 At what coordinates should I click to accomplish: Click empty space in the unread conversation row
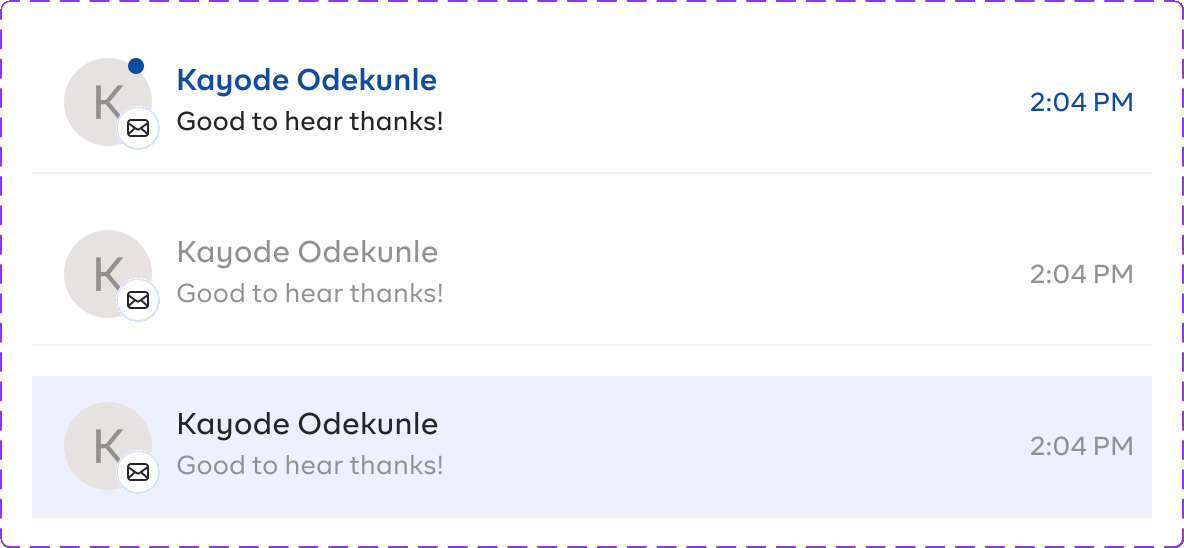click(x=730, y=102)
